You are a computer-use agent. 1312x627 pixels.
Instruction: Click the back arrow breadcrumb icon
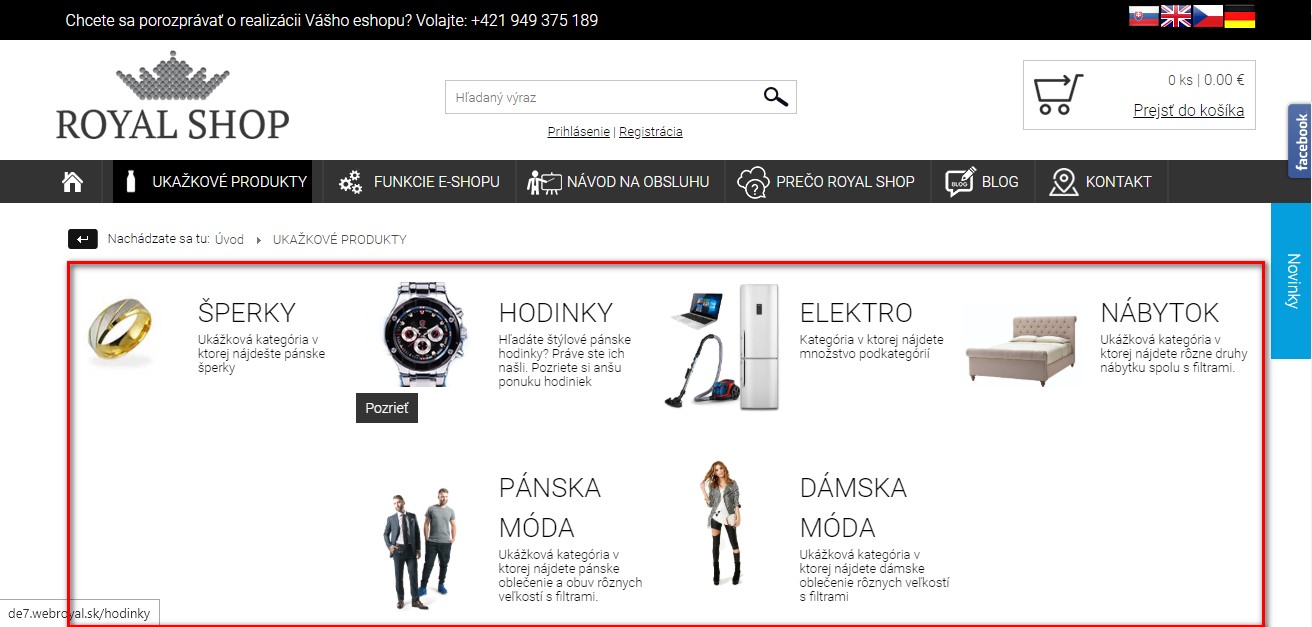(x=83, y=239)
